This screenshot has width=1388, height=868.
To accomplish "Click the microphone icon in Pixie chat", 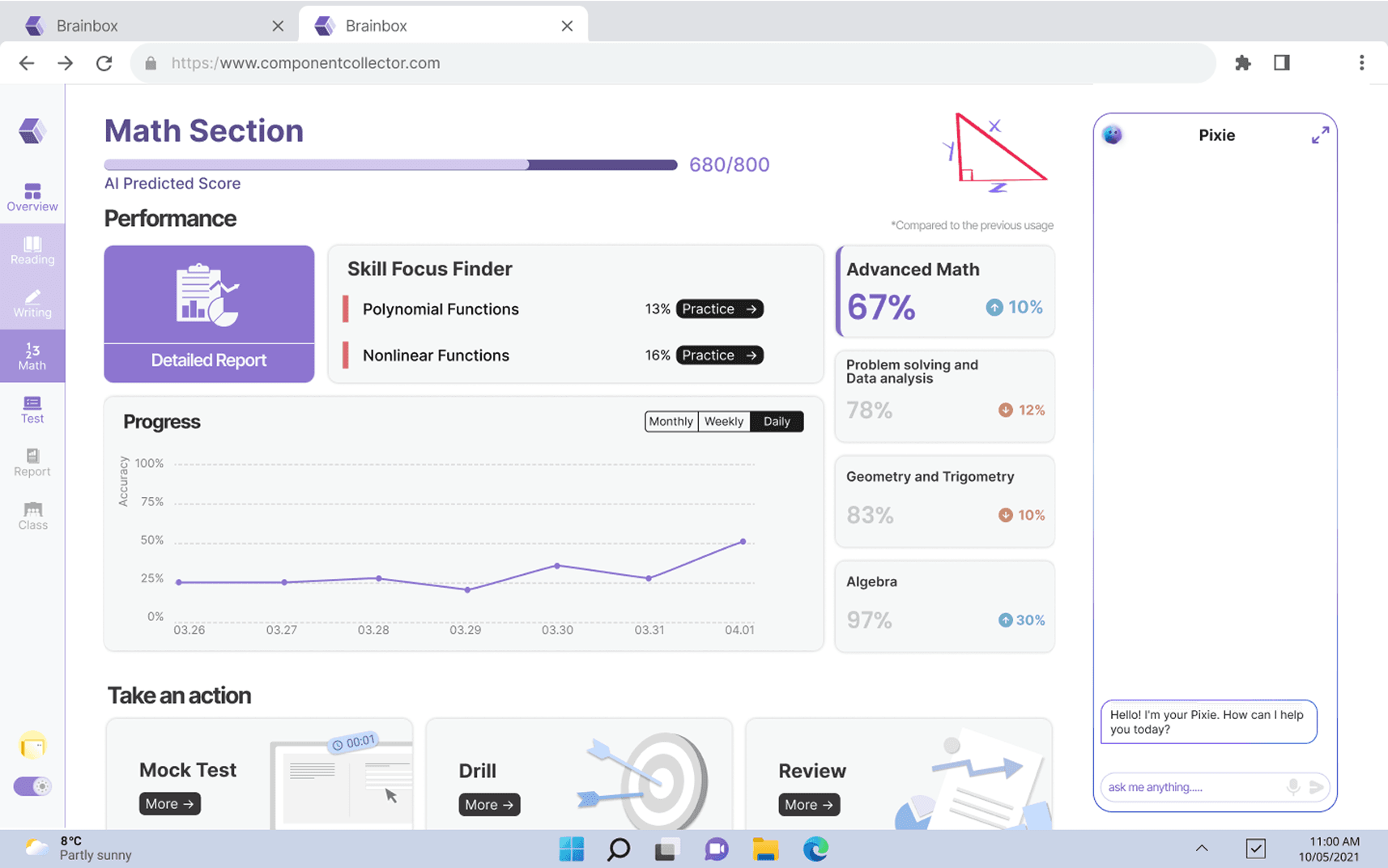I will pyautogui.click(x=1293, y=786).
